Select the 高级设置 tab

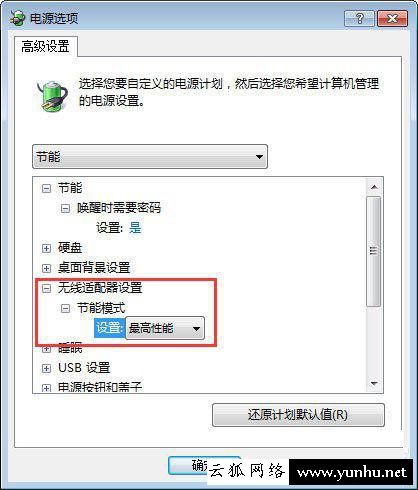[46, 46]
